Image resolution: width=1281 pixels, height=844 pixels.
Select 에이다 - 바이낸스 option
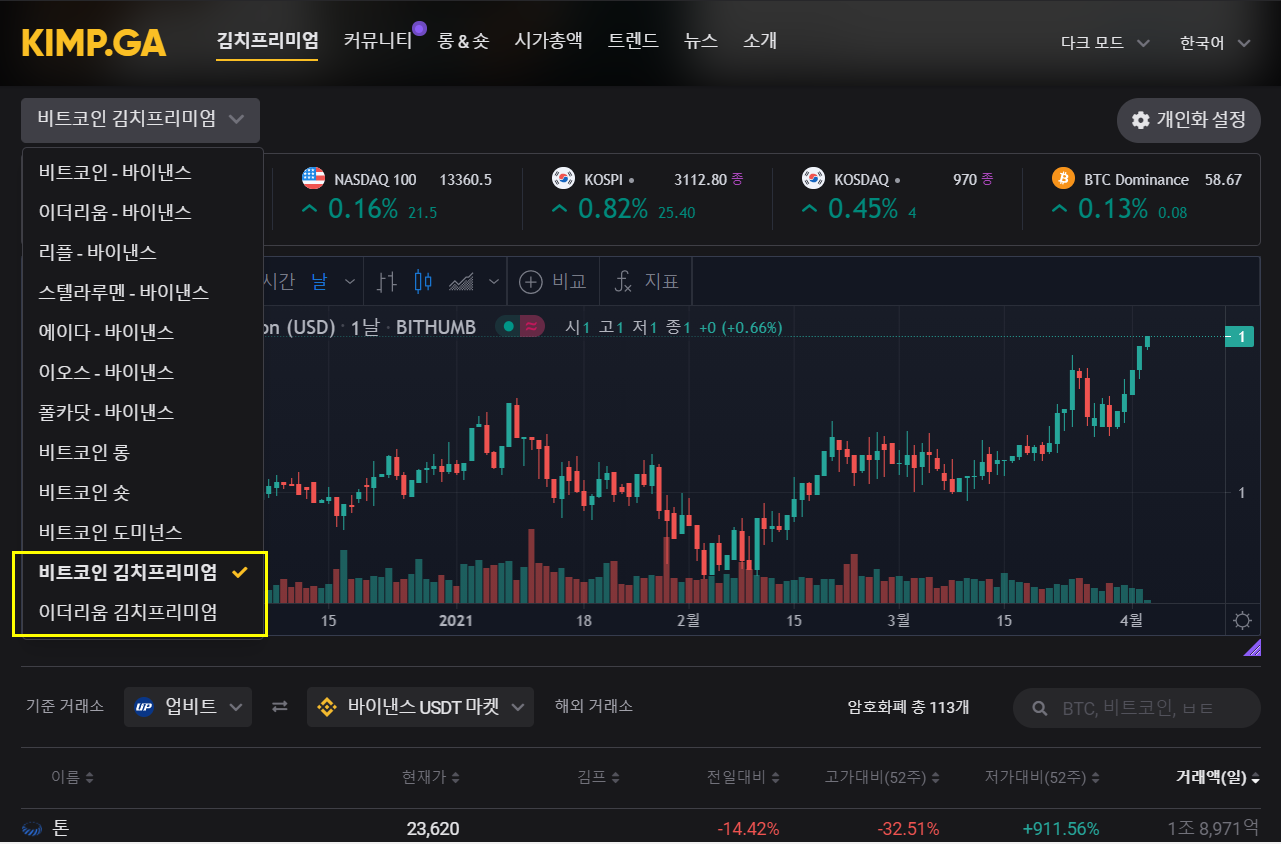142,332
